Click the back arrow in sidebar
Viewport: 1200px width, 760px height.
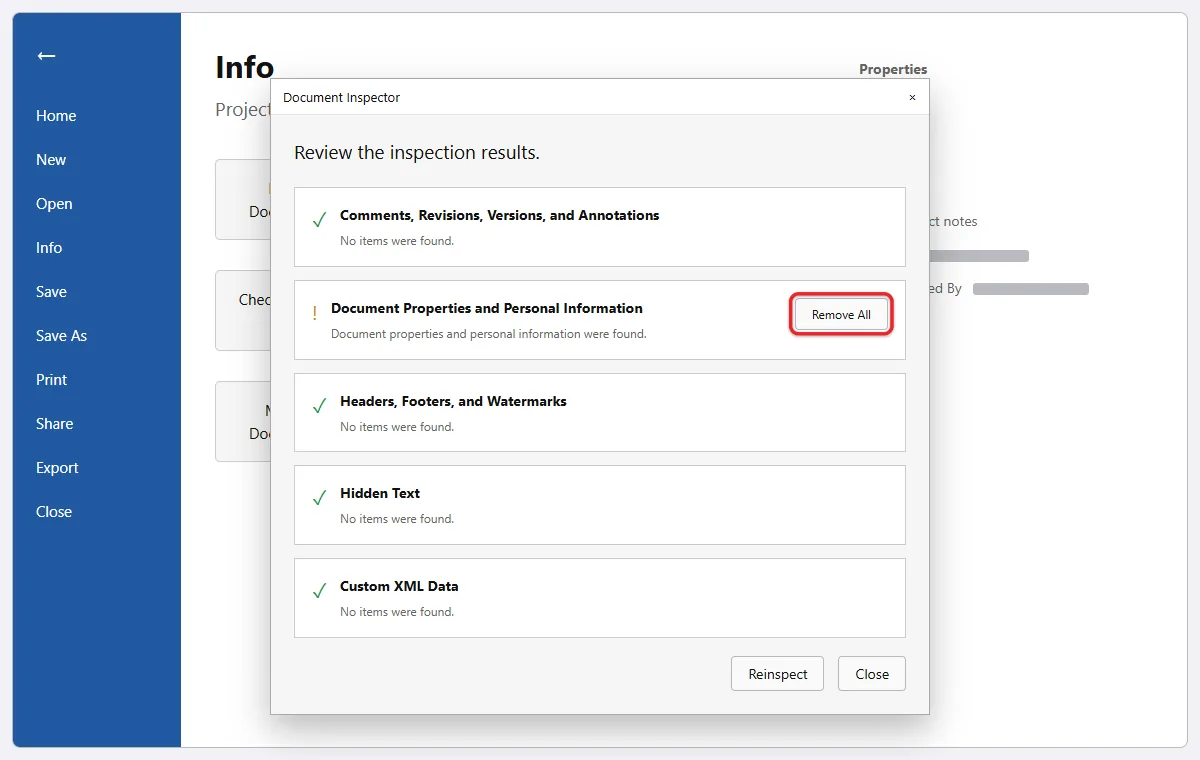click(x=46, y=56)
